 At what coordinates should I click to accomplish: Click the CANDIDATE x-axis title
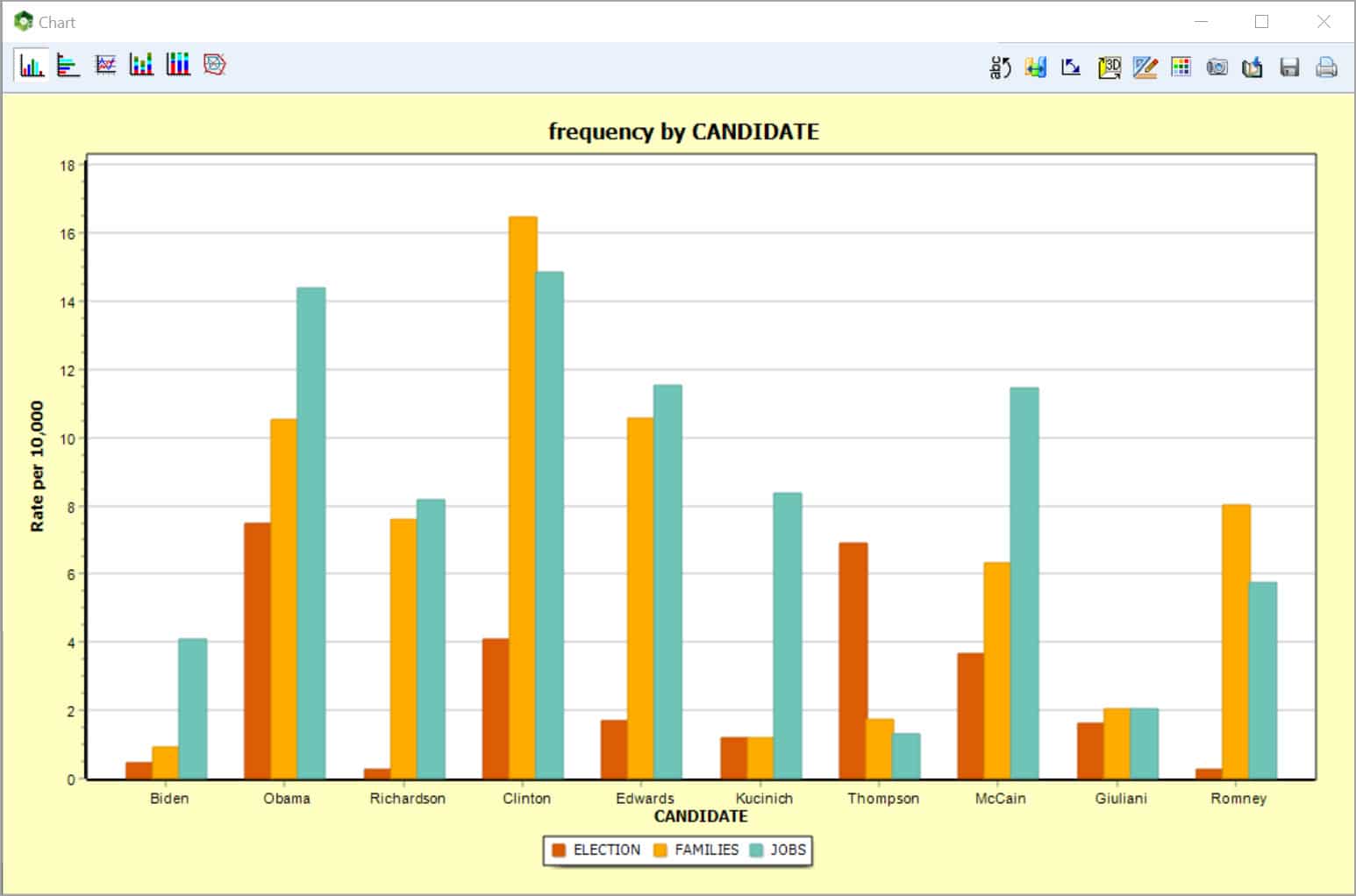click(x=701, y=816)
